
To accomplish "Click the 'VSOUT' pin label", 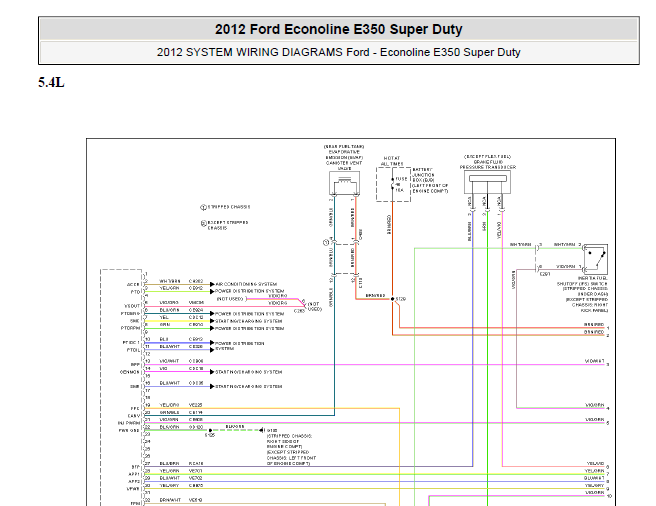I will point(132,306).
